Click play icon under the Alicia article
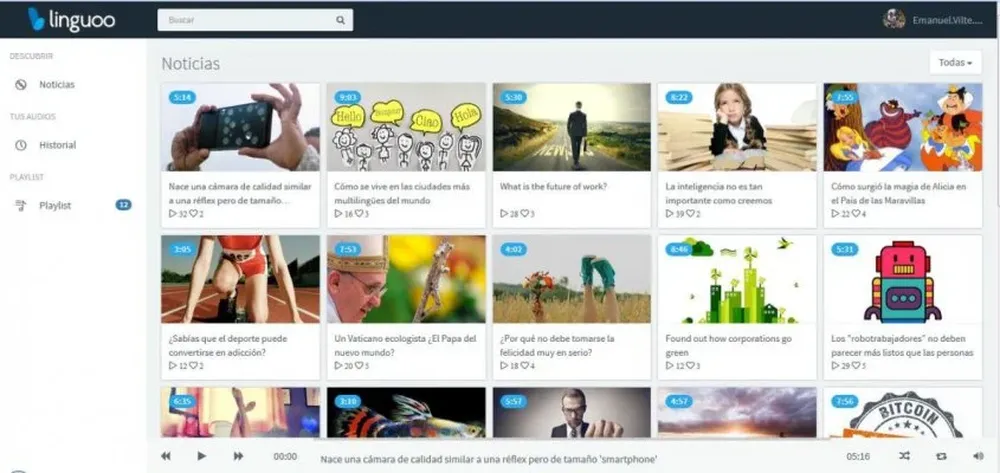Screen dimensions: 1000x473 coord(835,214)
